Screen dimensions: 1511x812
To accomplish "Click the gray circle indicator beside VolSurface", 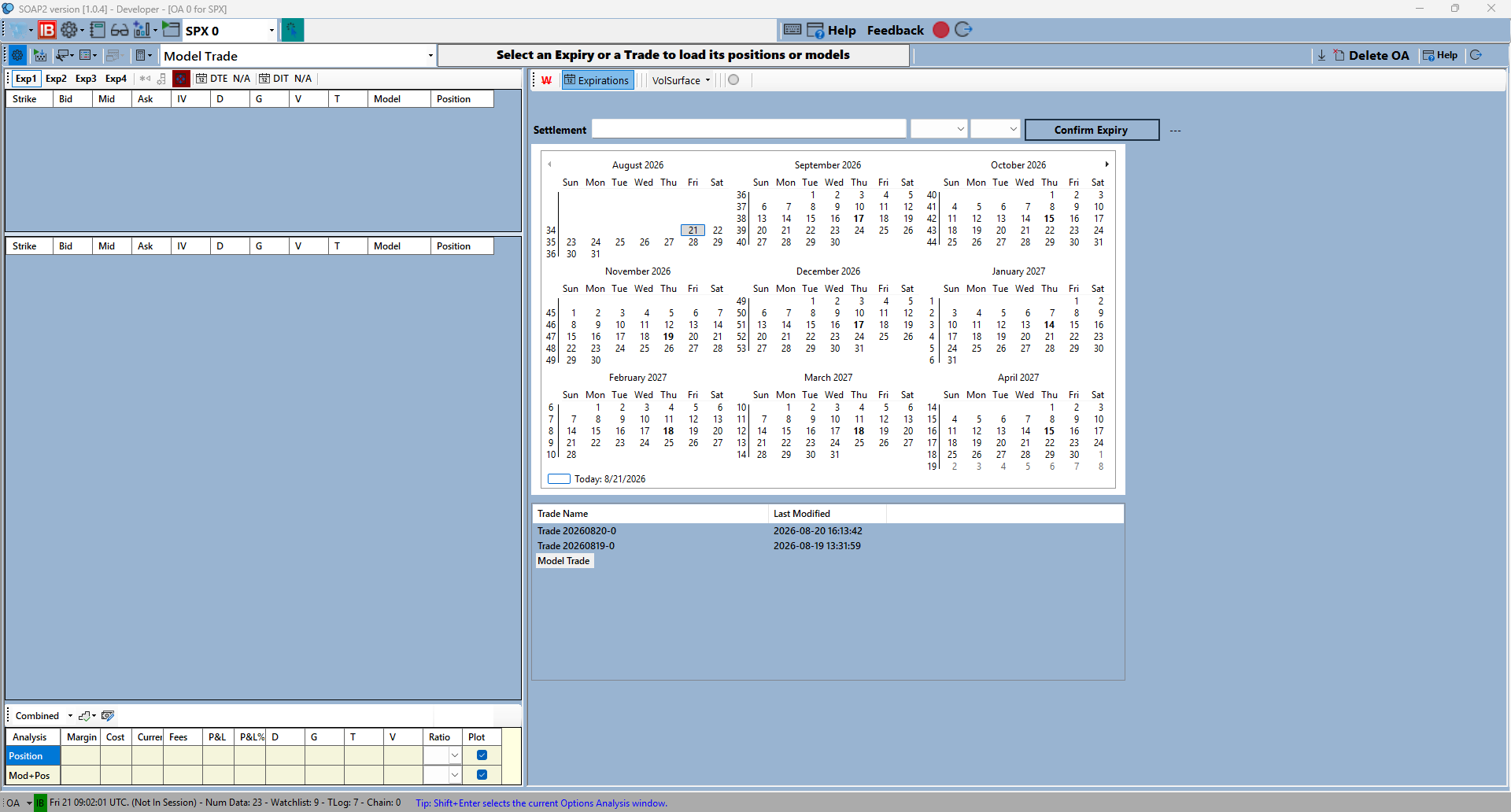I will pyautogui.click(x=733, y=79).
